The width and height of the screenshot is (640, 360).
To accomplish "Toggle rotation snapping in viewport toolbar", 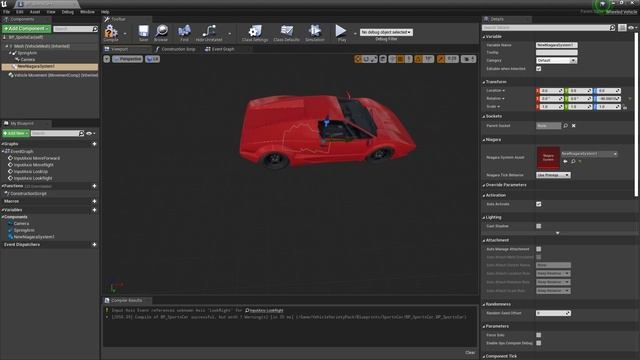I will coord(418,59).
